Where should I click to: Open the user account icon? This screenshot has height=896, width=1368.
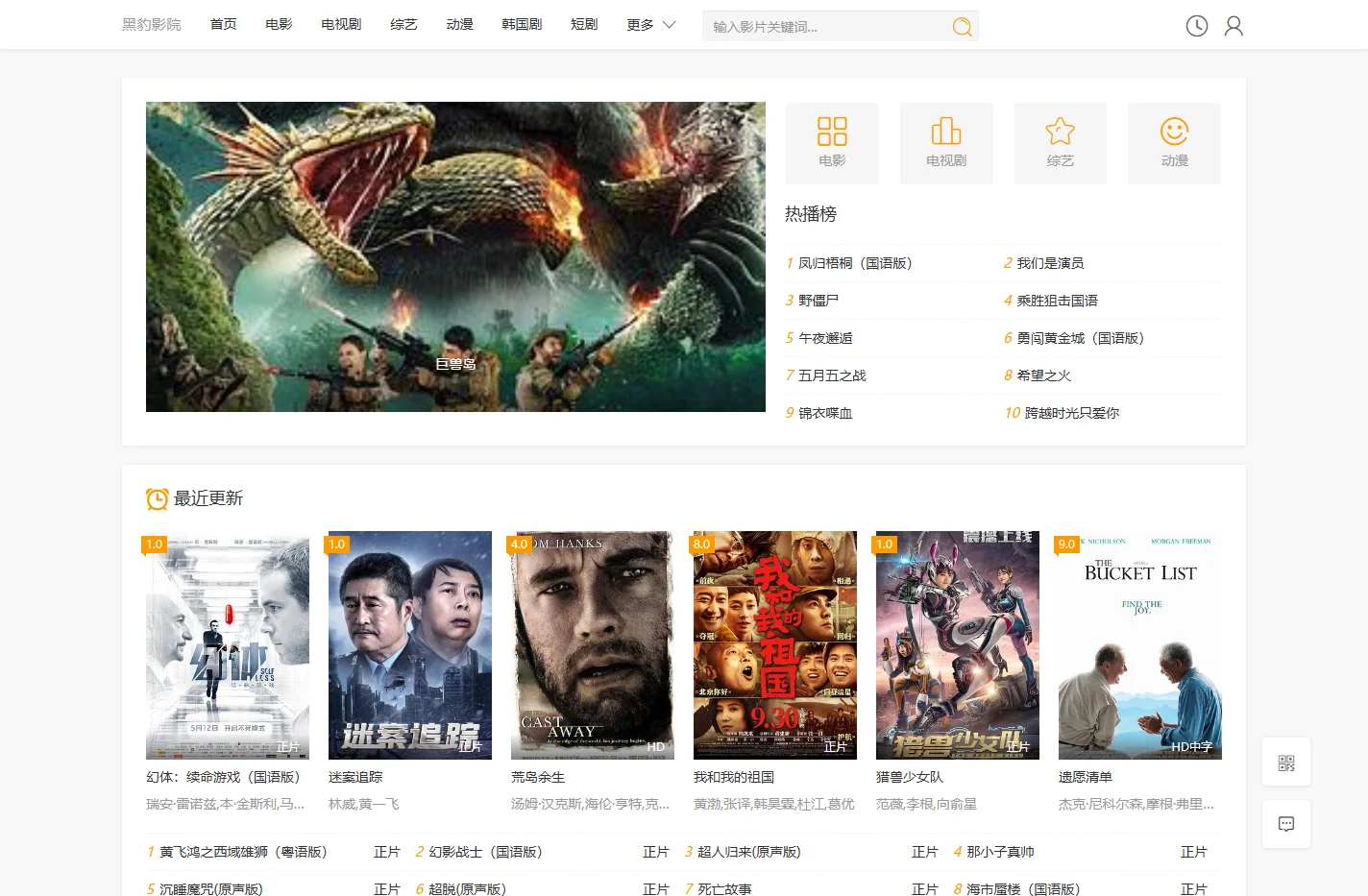click(x=1234, y=26)
